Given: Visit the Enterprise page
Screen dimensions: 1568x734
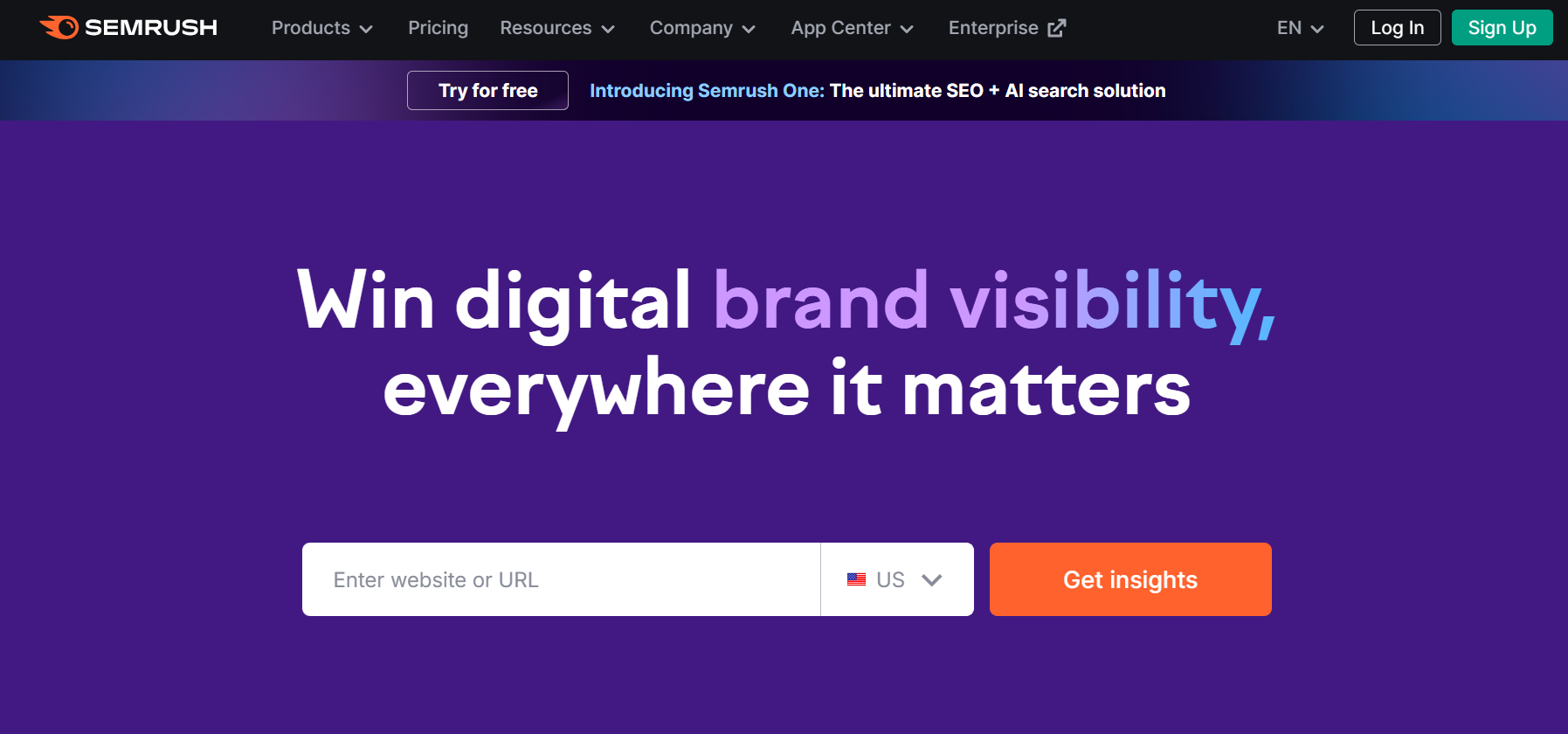Looking at the screenshot, I should coord(994,27).
